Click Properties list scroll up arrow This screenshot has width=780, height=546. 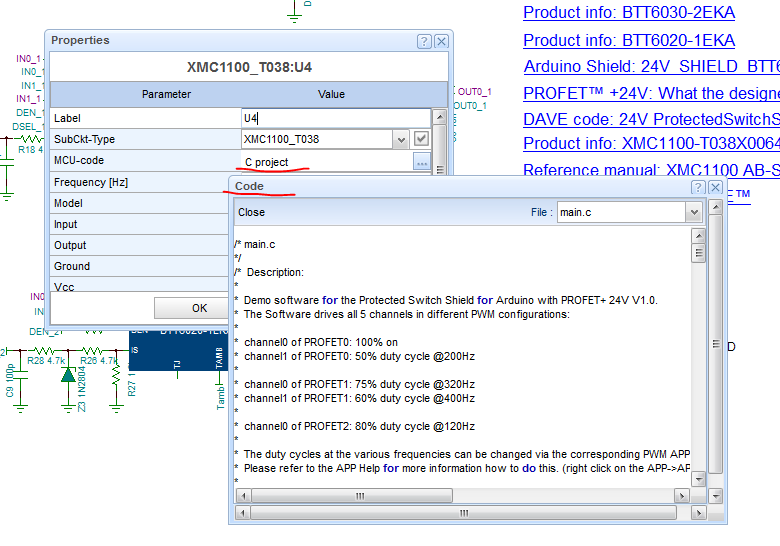point(439,117)
